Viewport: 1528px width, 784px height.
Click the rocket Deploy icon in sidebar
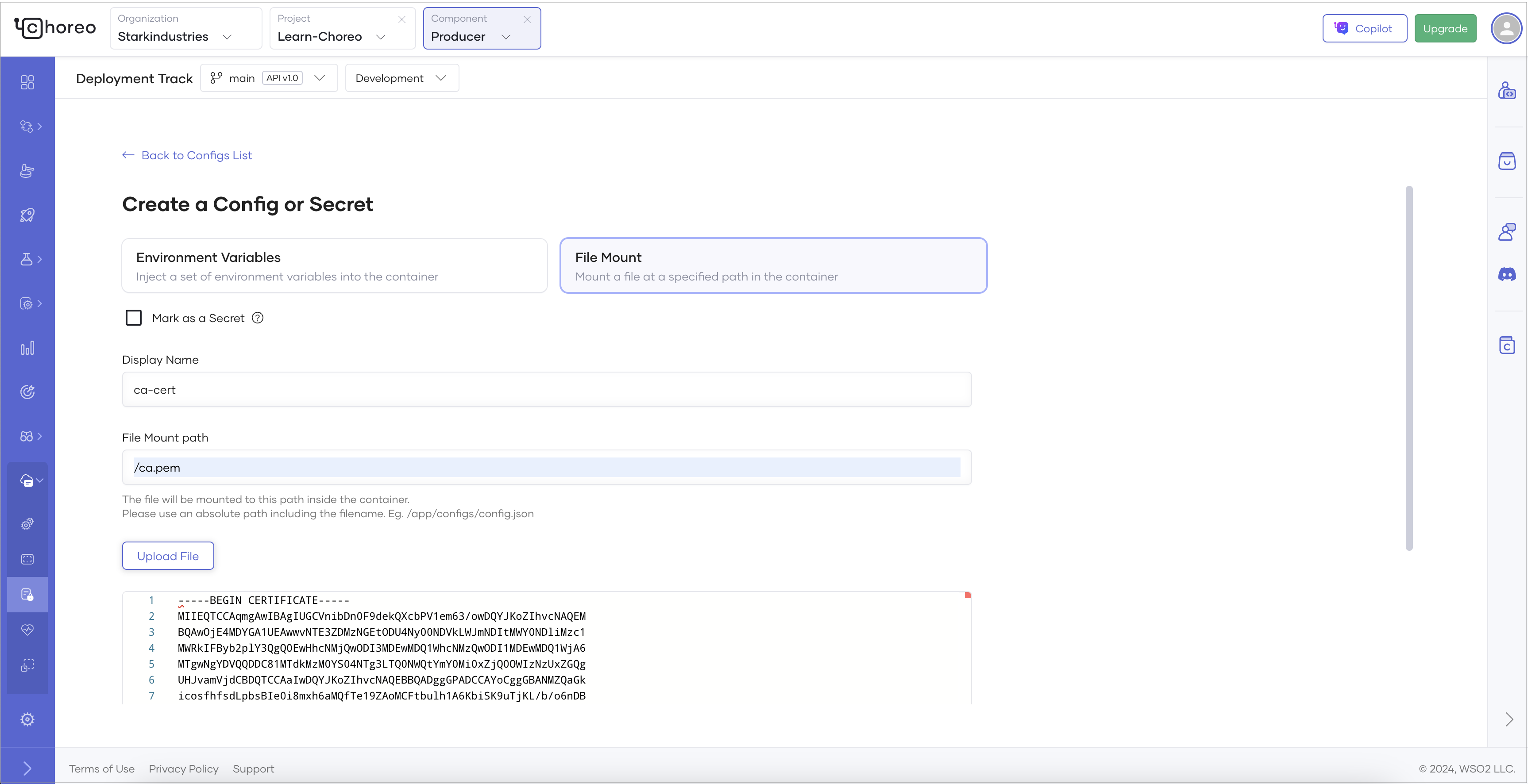(27, 215)
